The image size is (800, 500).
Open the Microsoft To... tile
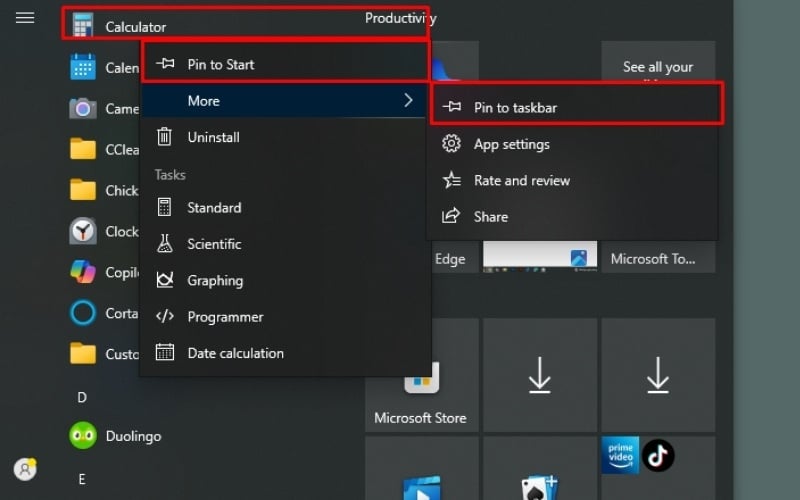click(658, 257)
